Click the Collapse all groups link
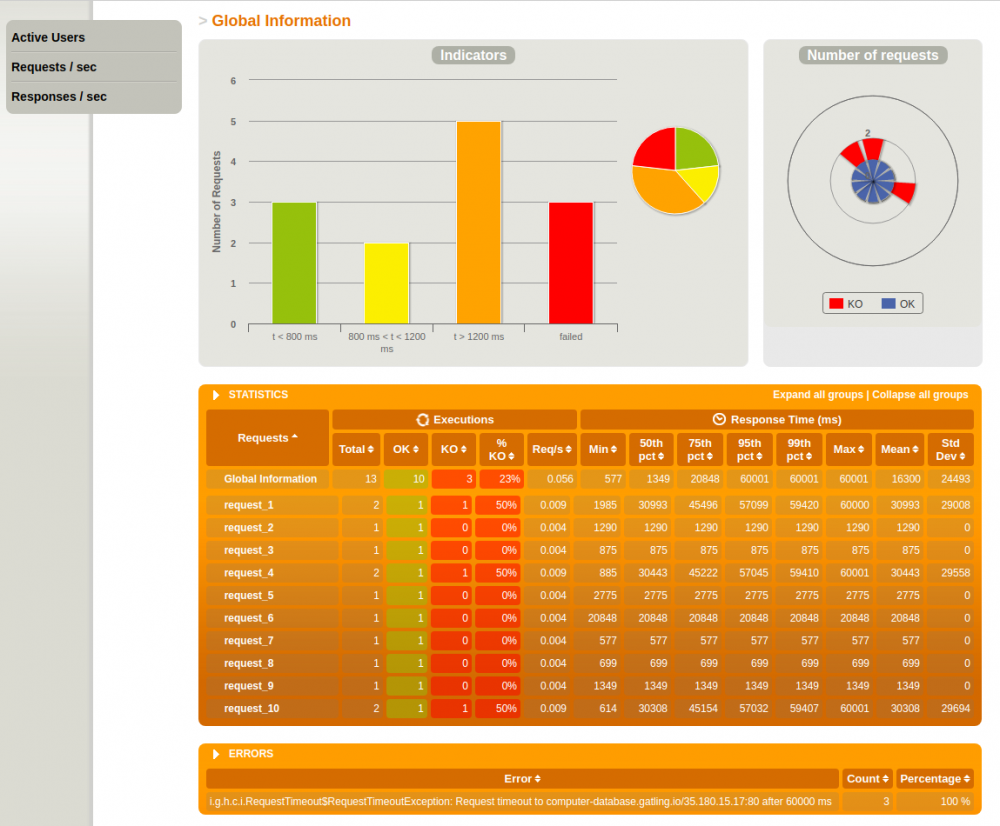Viewport: 1000px width, 826px height. [x=920, y=395]
